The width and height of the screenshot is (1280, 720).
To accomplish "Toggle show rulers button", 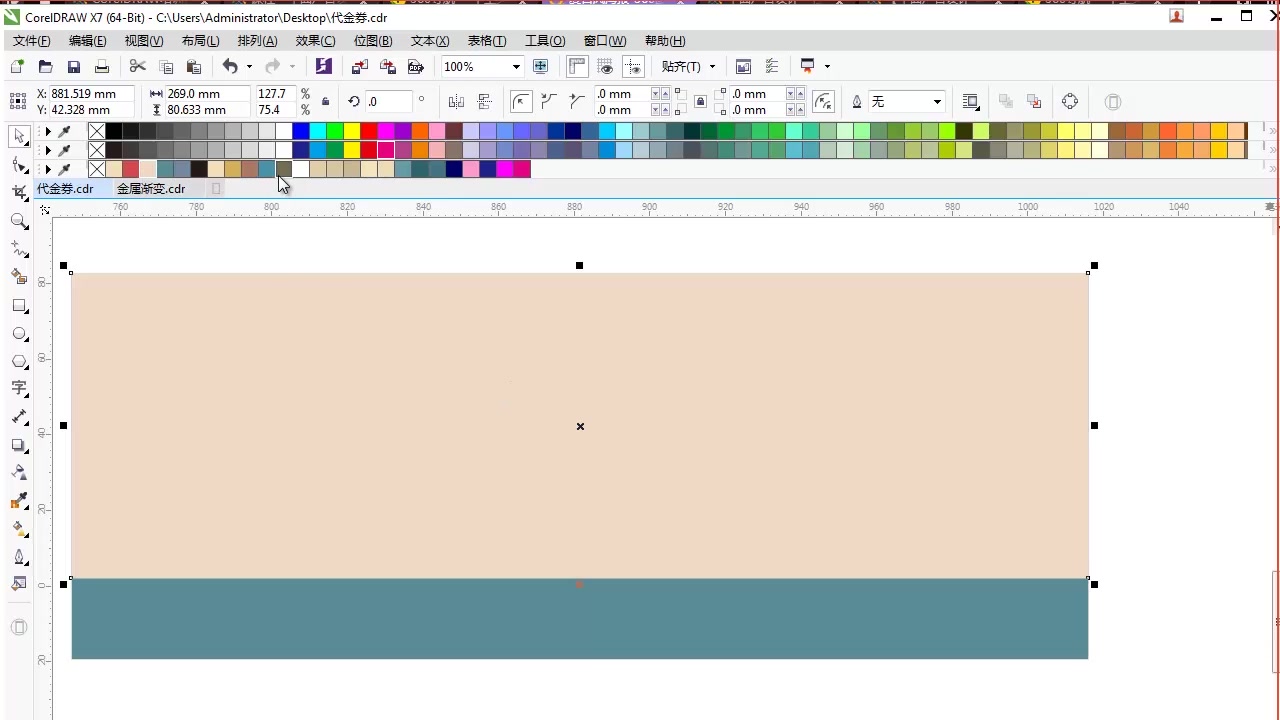I will 577,67.
